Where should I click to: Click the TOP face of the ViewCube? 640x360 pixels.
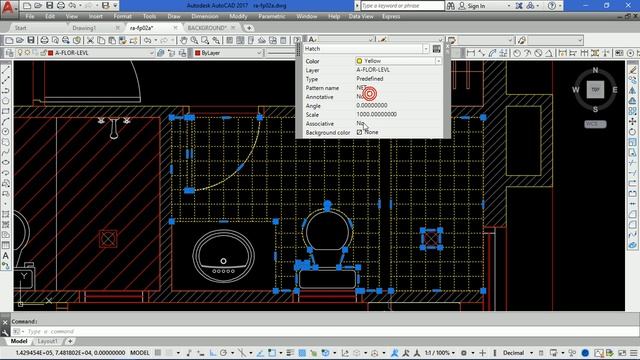595,89
